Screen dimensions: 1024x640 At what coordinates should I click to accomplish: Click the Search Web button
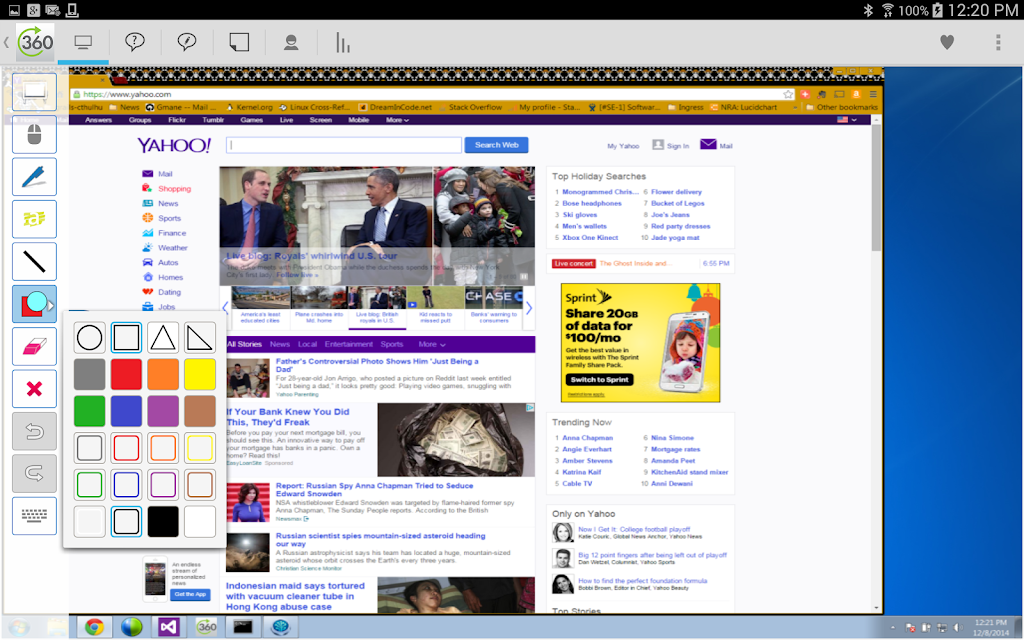[496, 145]
